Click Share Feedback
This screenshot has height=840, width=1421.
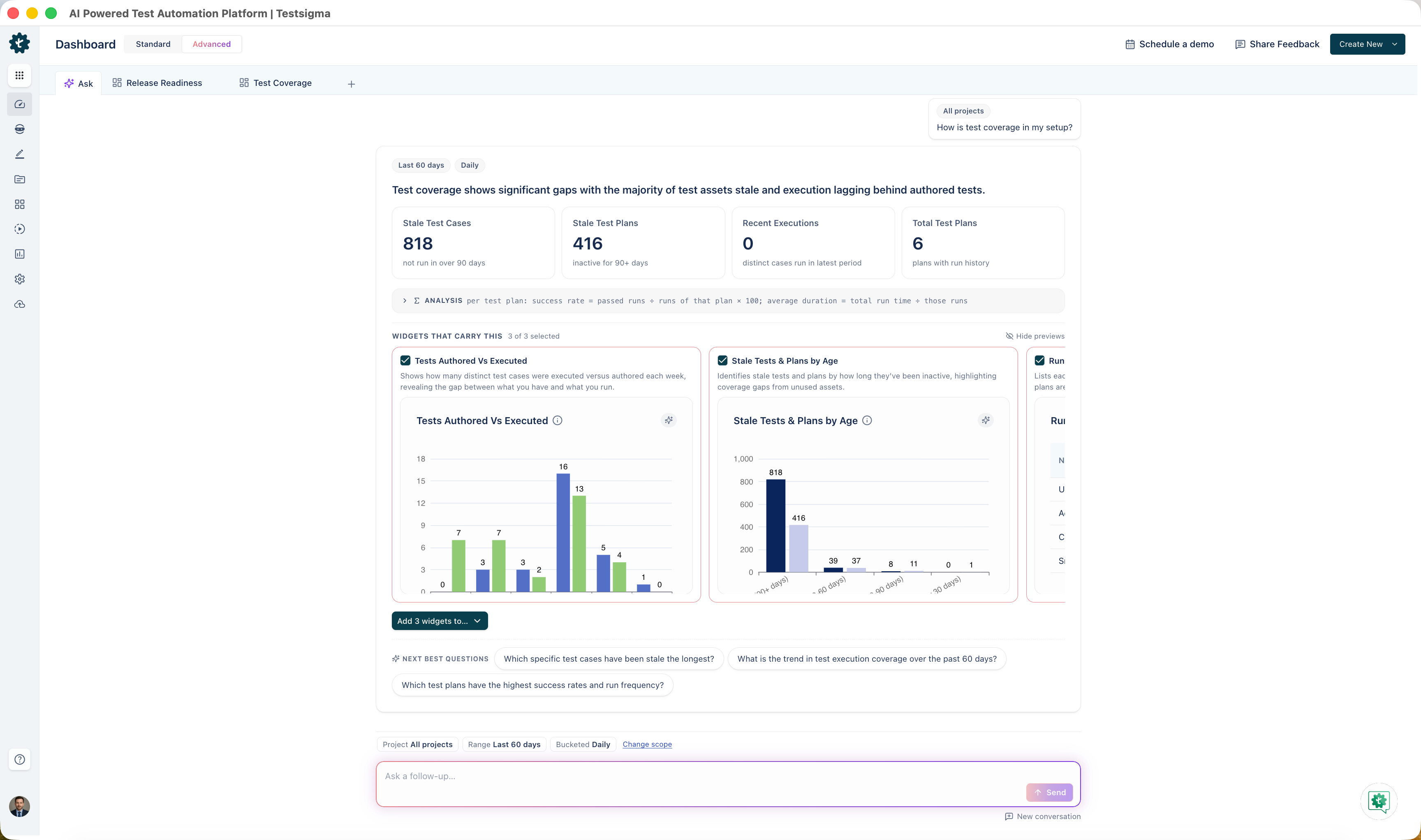tap(1277, 44)
